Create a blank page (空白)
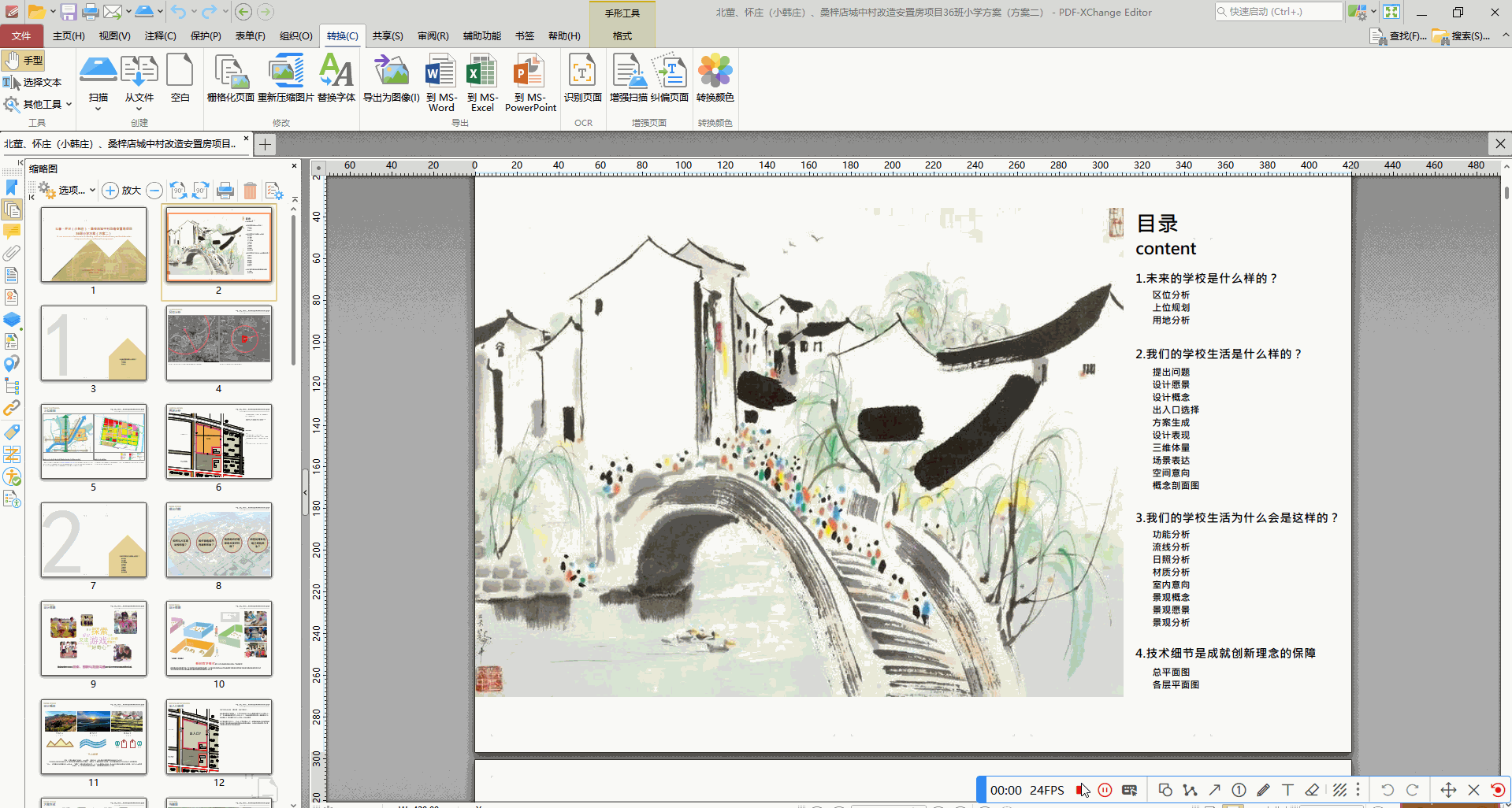The width and height of the screenshot is (1512, 808). click(180, 79)
